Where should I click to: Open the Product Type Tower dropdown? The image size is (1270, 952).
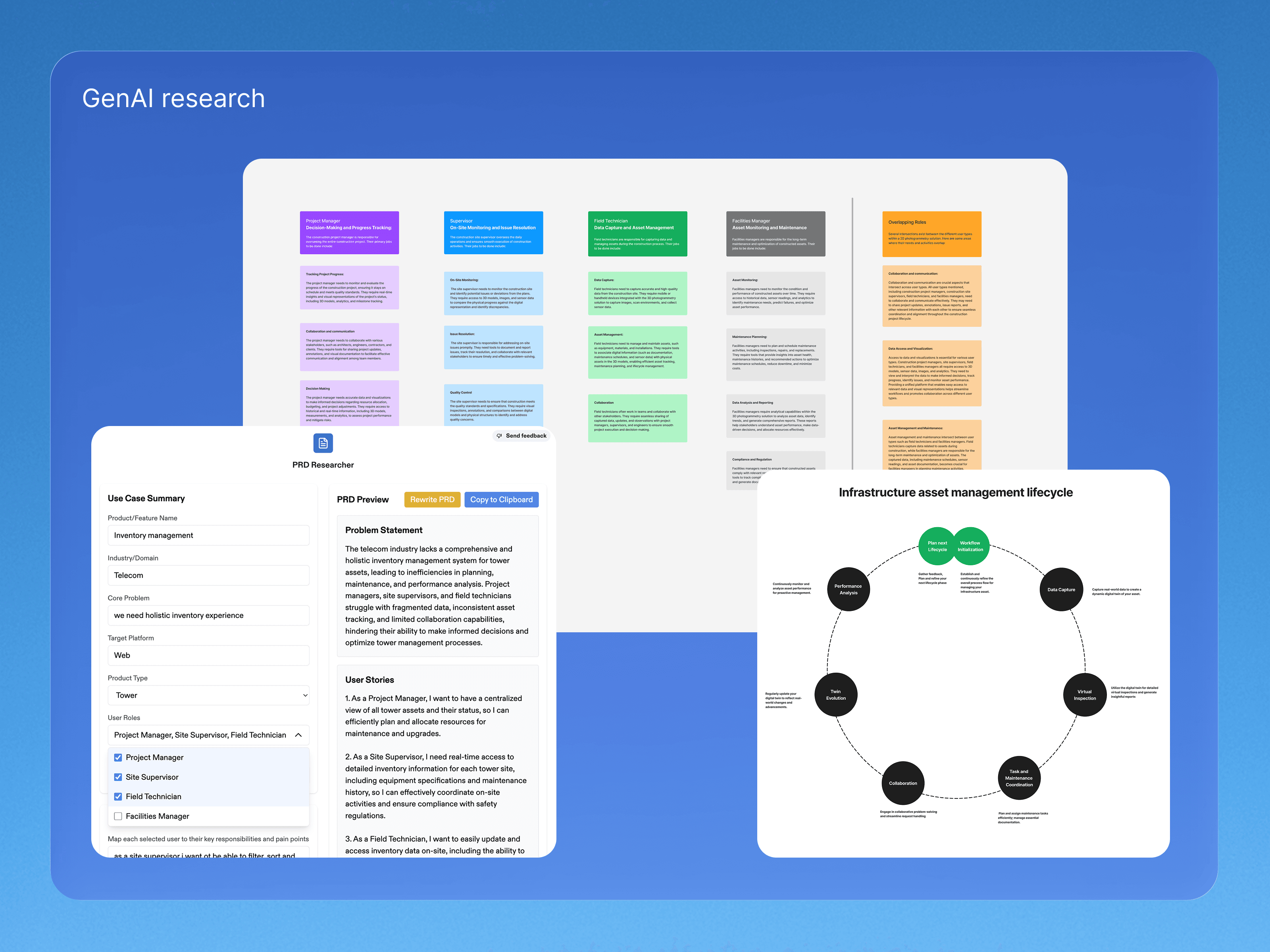[208, 695]
